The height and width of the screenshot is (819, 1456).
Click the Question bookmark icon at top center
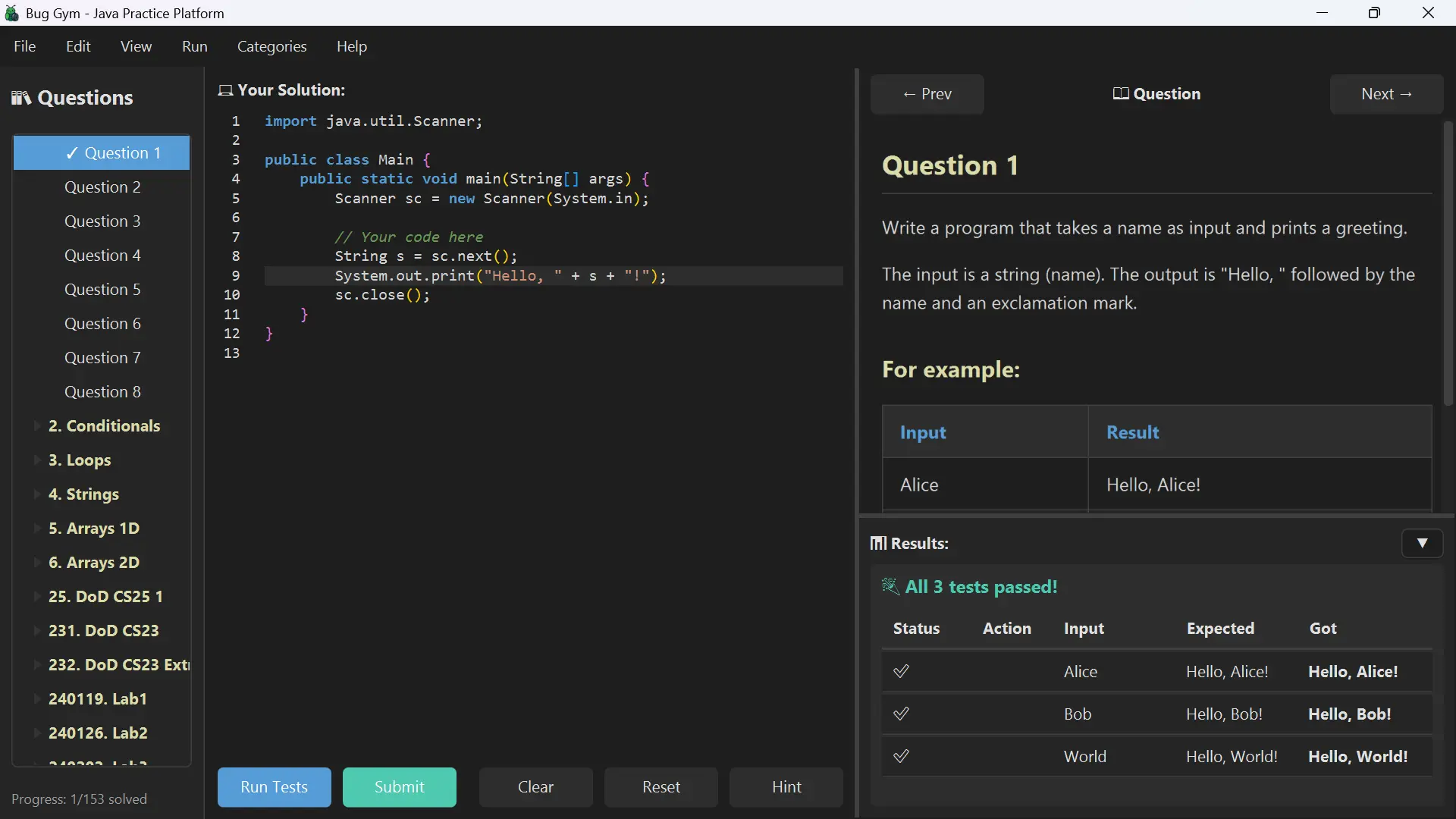click(1121, 93)
